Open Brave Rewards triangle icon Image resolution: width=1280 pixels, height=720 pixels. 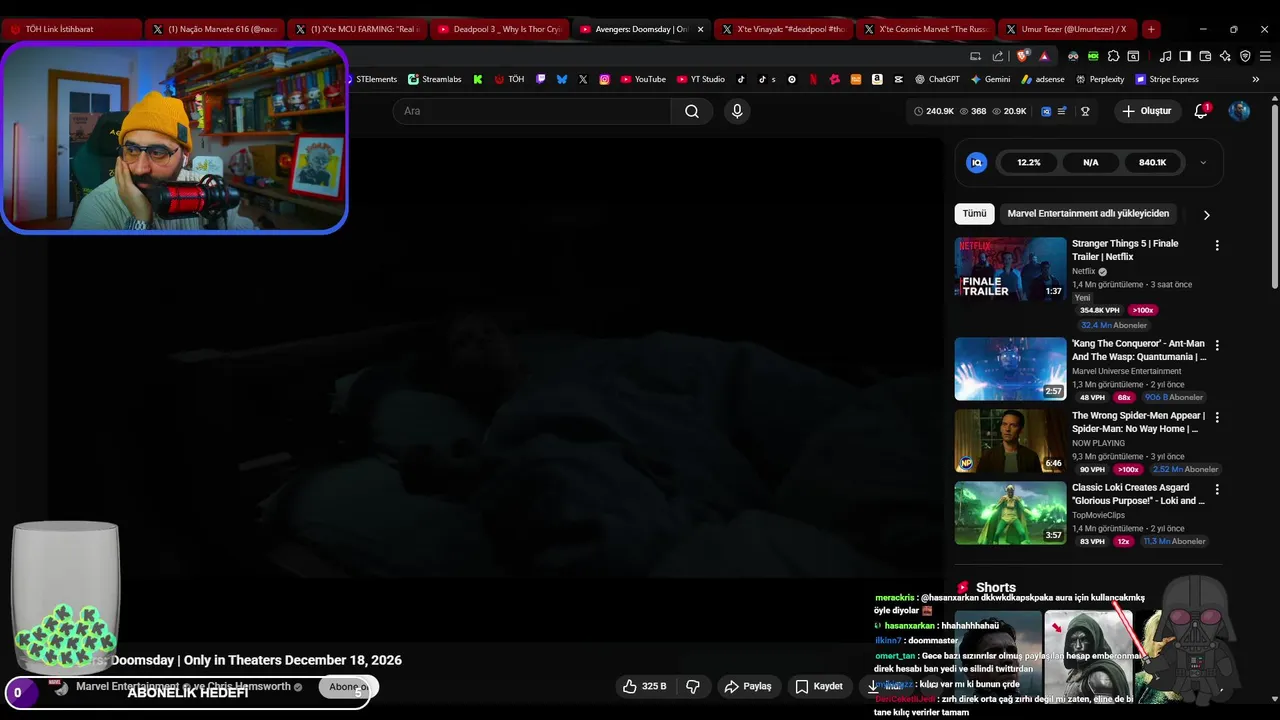(x=1044, y=56)
